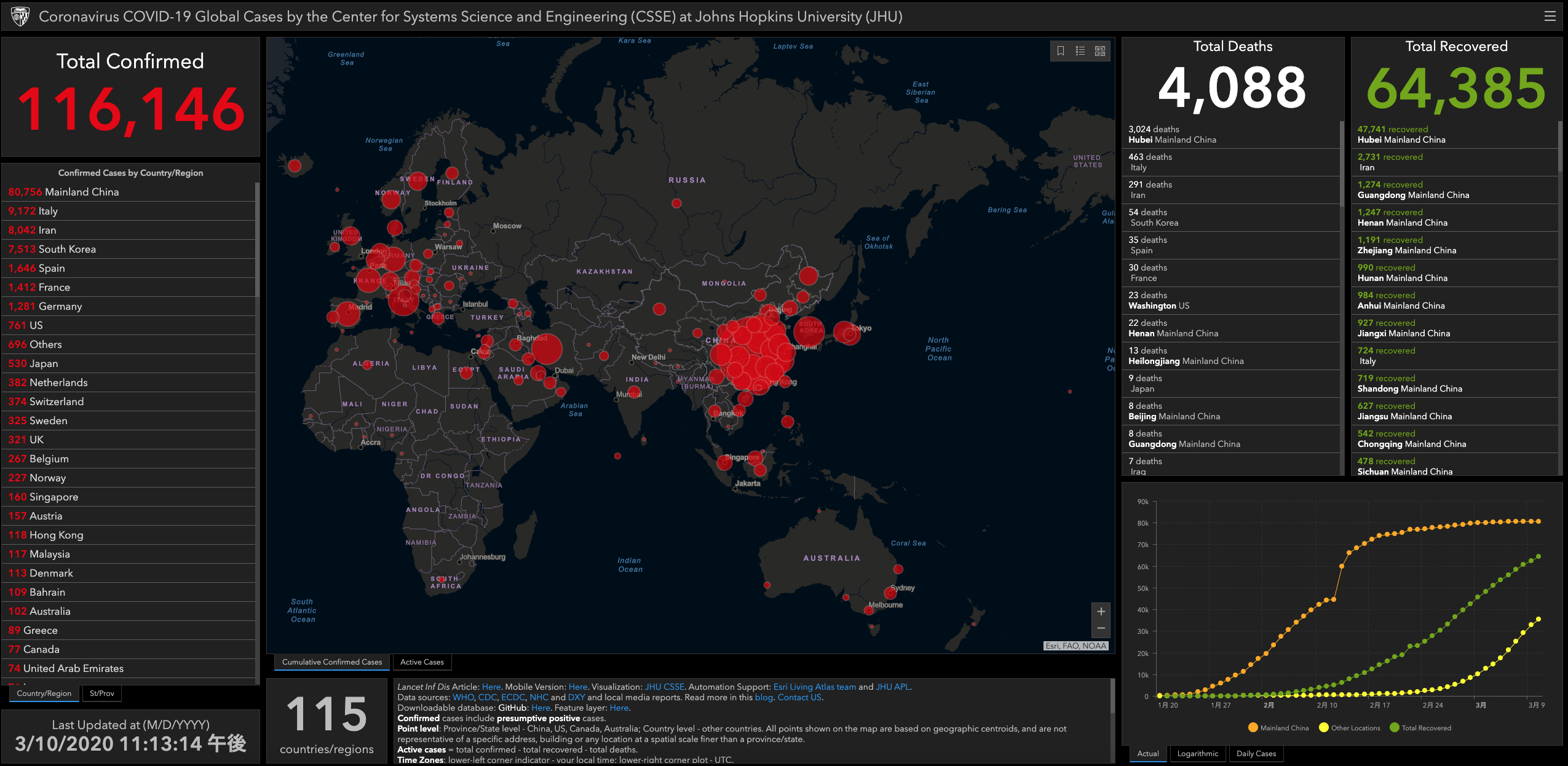Toggle Mainland China legend series
The width and height of the screenshot is (1568, 766).
click(1278, 728)
